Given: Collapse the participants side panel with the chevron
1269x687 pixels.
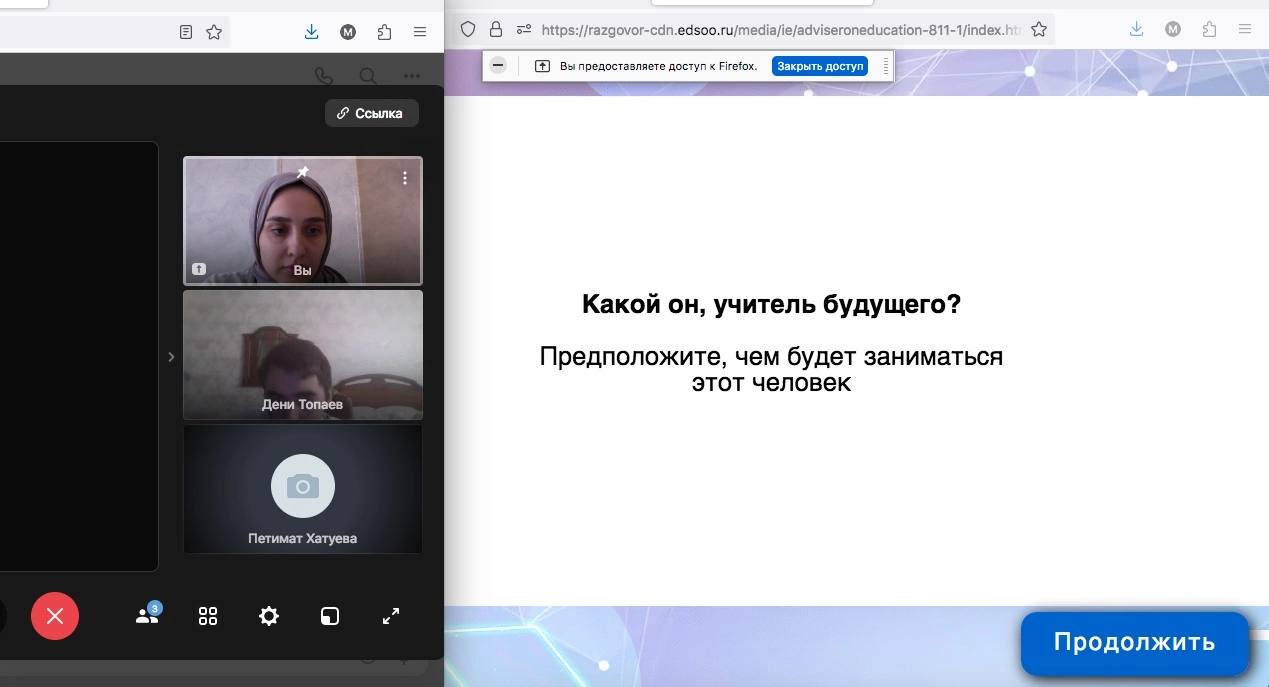Looking at the screenshot, I should (171, 357).
